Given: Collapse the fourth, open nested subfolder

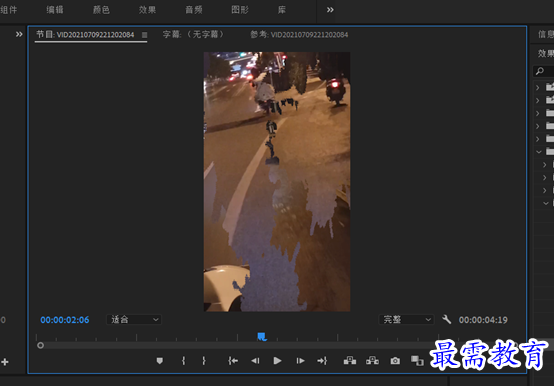Looking at the screenshot, I should 546,203.
